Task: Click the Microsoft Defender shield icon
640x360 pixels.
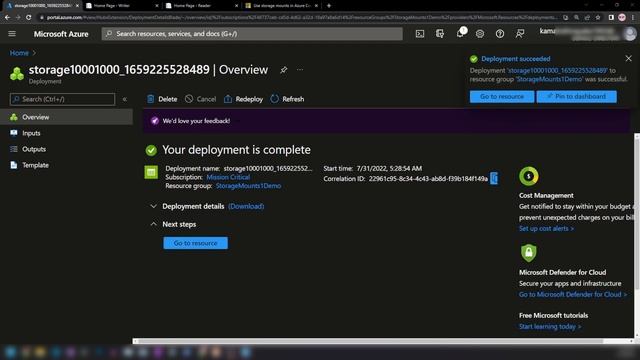Action: (x=529, y=253)
